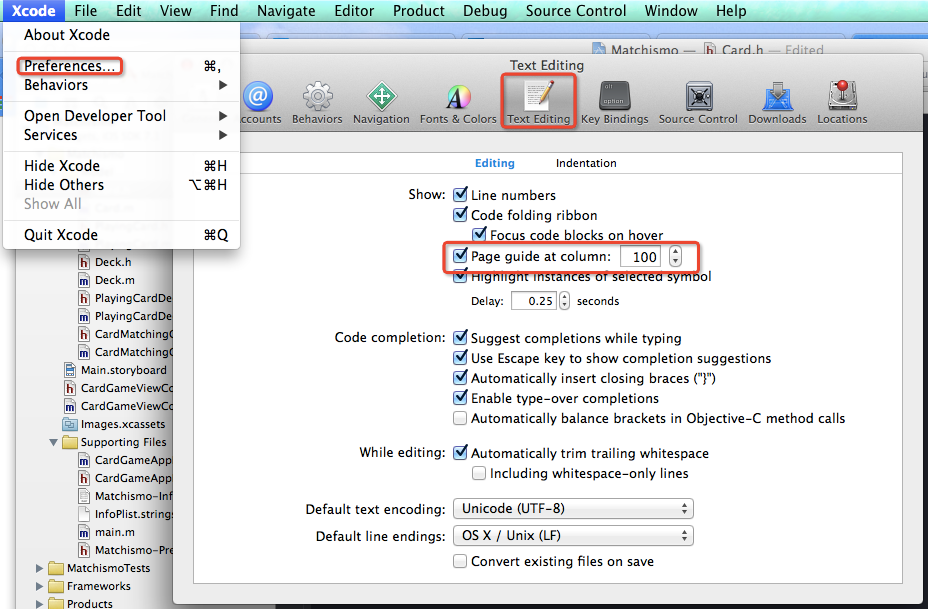Open the Source Control preferences pane

point(698,102)
